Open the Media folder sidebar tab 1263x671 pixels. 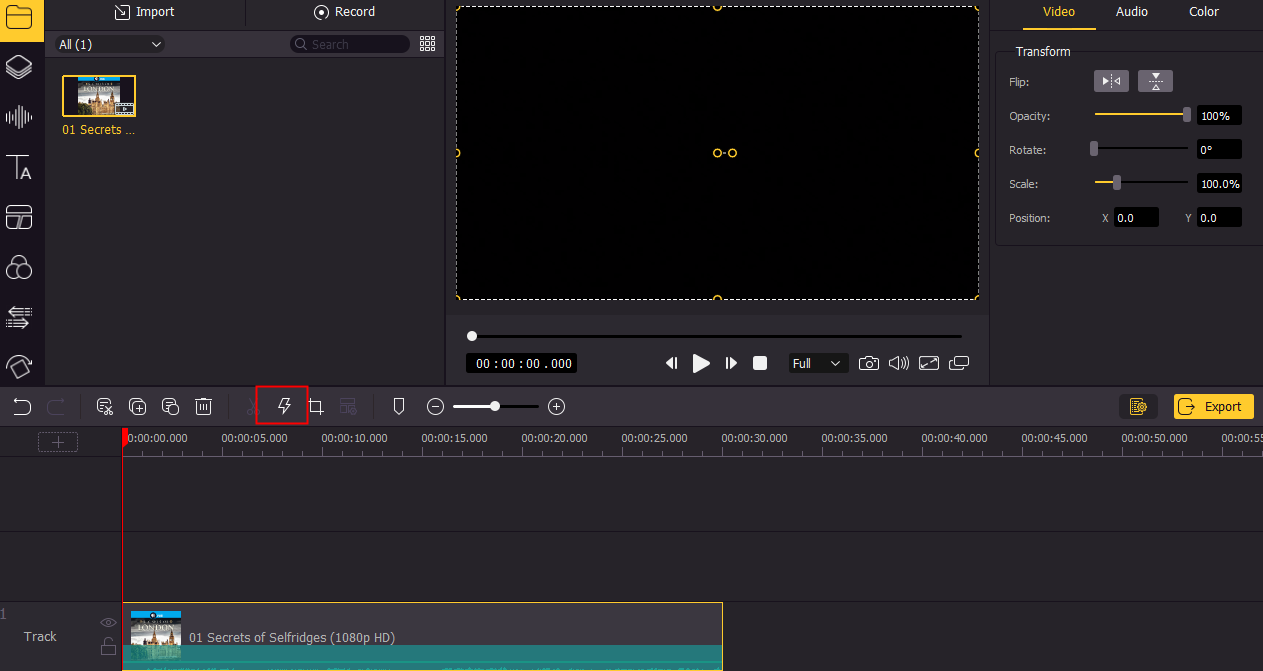19,17
